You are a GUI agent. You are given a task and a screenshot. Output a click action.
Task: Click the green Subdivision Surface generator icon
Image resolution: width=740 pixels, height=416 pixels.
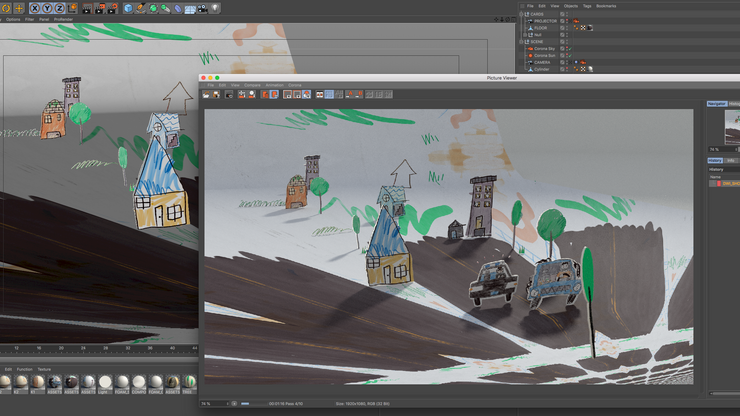[153, 8]
